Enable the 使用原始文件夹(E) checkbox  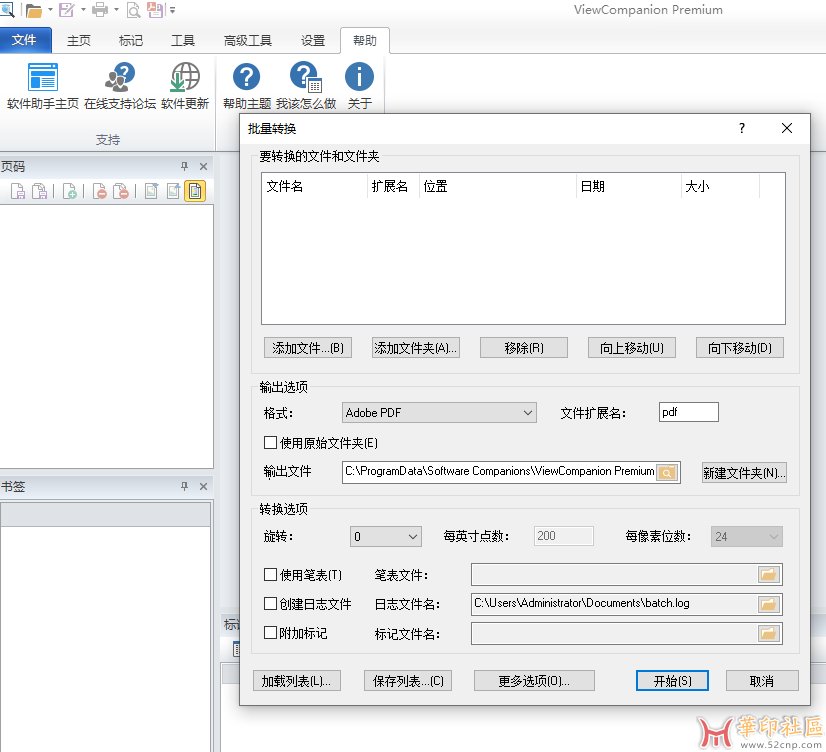[270, 442]
